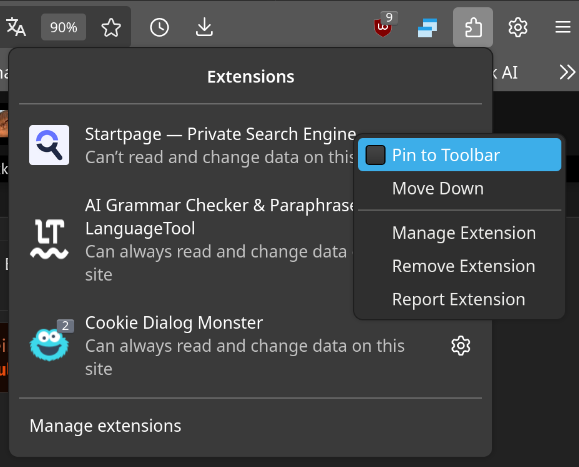The image size is (579, 467).
Task: Check the Pin to Toolbar checkbox
Action: (376, 155)
